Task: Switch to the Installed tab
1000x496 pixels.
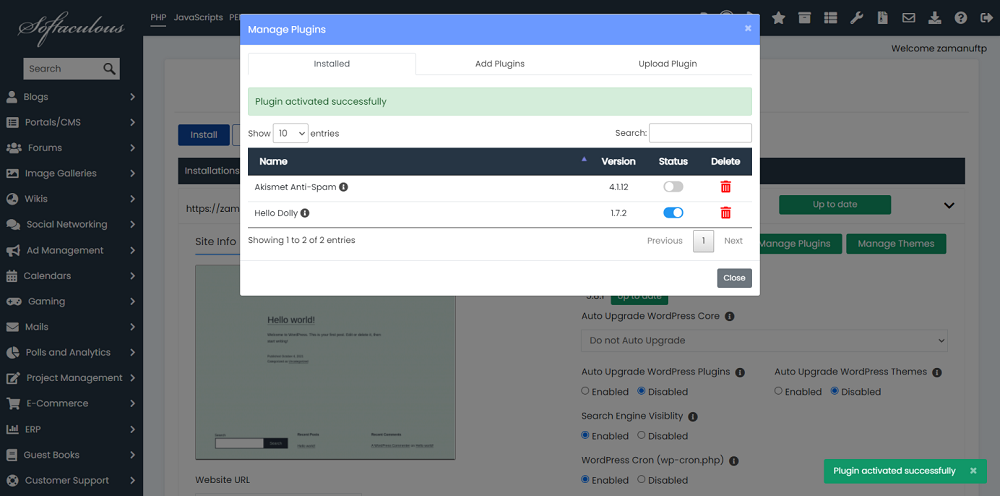Action: click(x=332, y=64)
